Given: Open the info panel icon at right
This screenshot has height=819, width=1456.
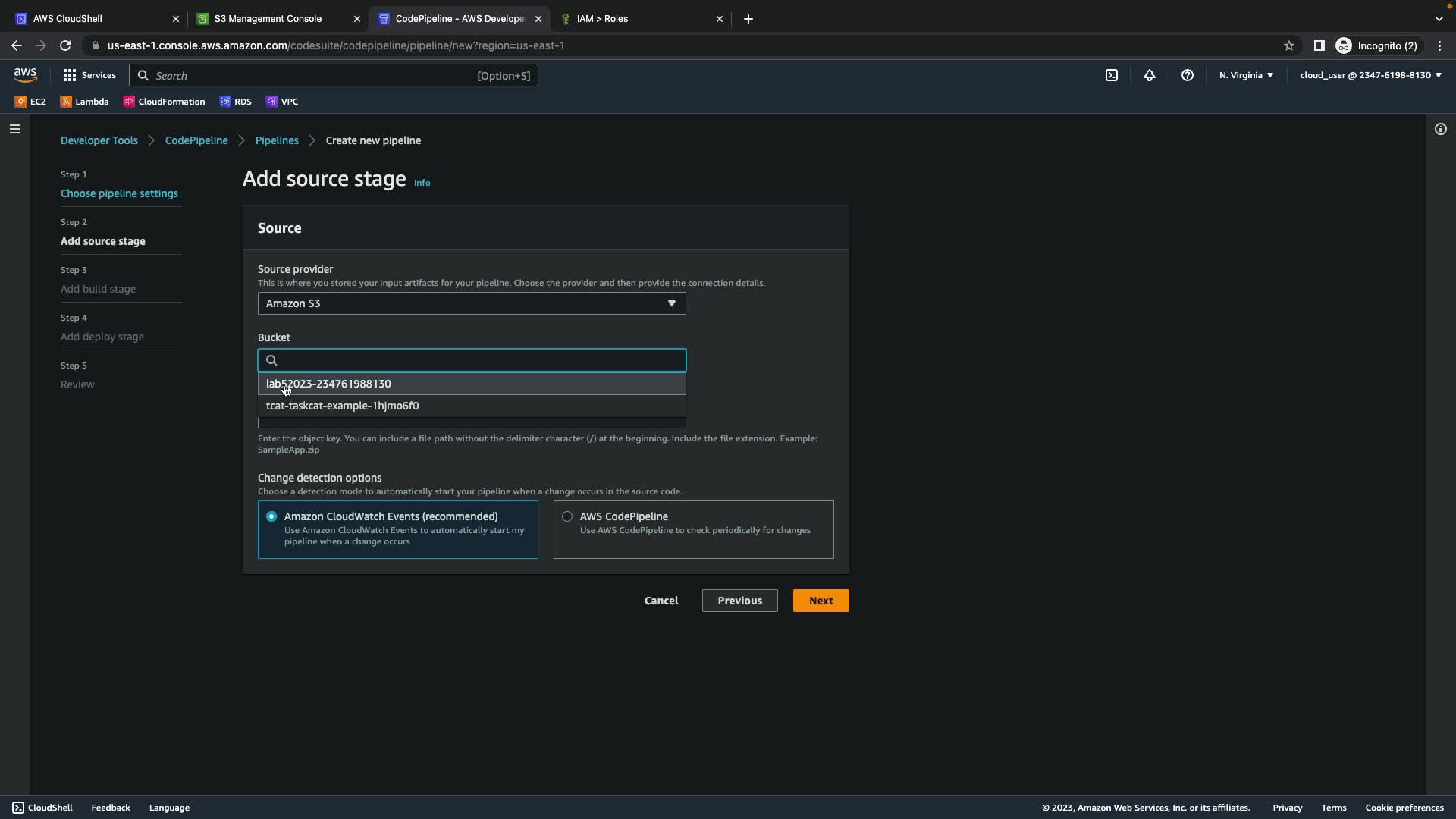Looking at the screenshot, I should coord(1440,129).
